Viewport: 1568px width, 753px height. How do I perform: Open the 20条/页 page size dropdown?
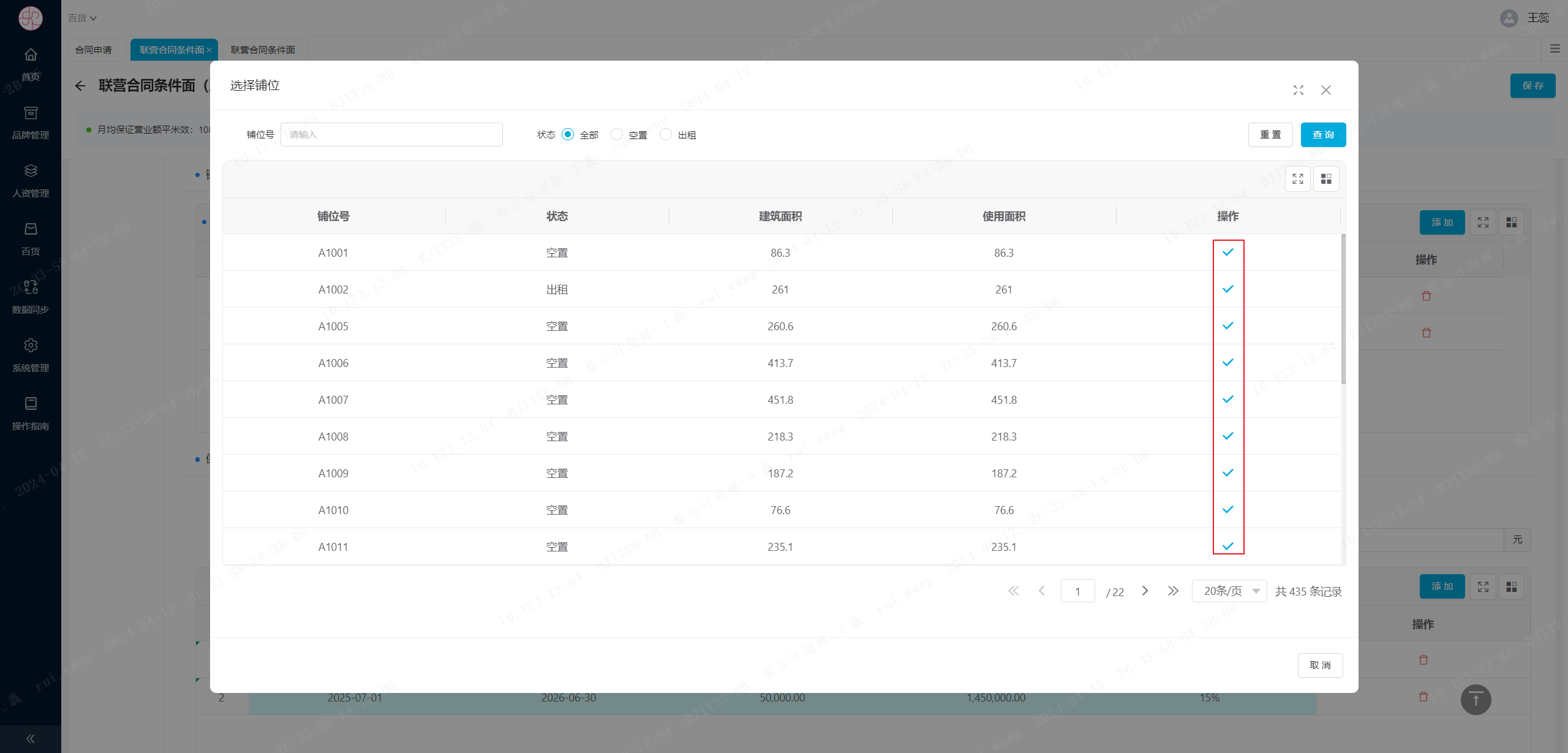click(x=1229, y=591)
